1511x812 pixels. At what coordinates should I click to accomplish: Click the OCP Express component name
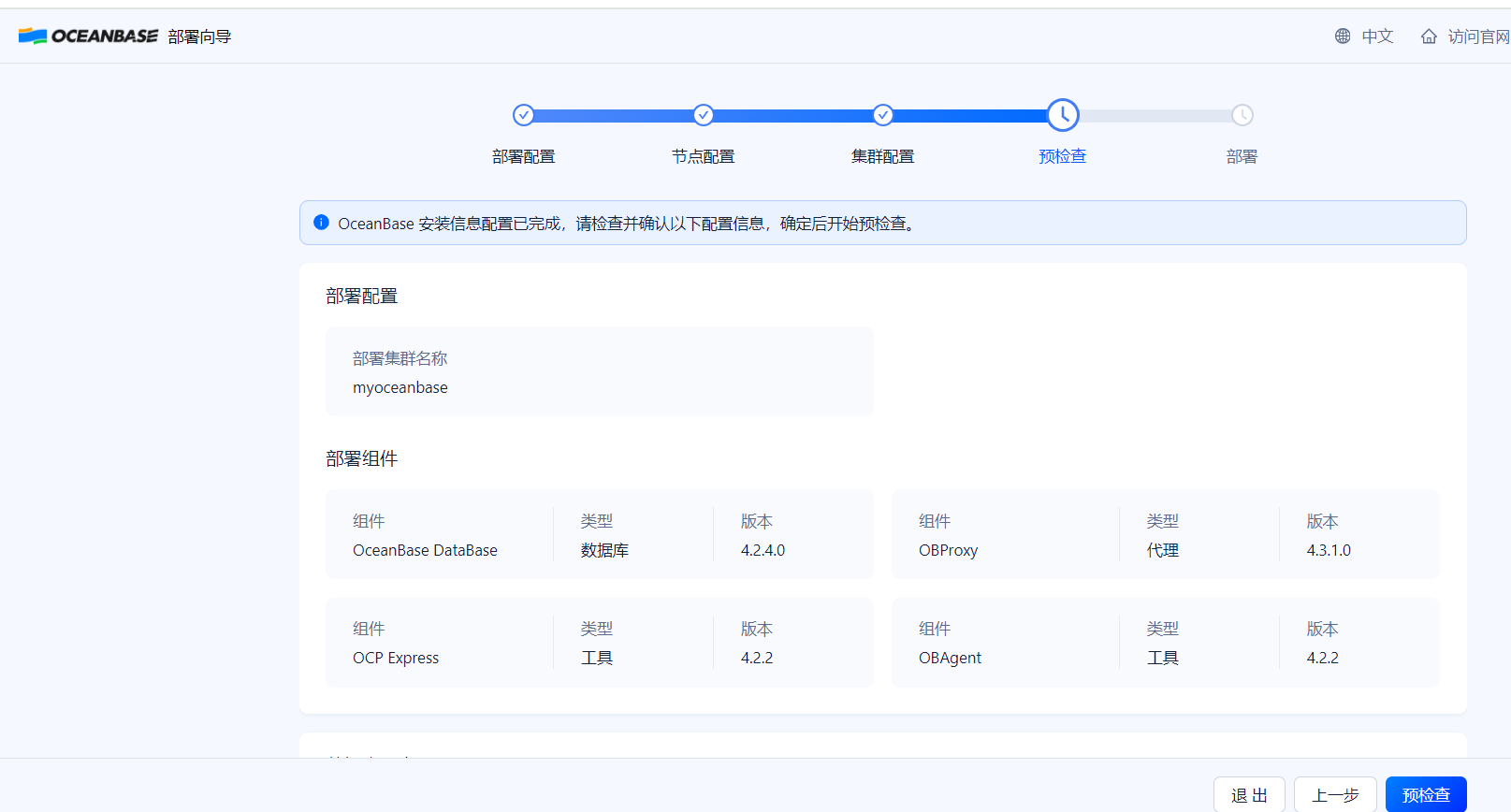point(396,658)
